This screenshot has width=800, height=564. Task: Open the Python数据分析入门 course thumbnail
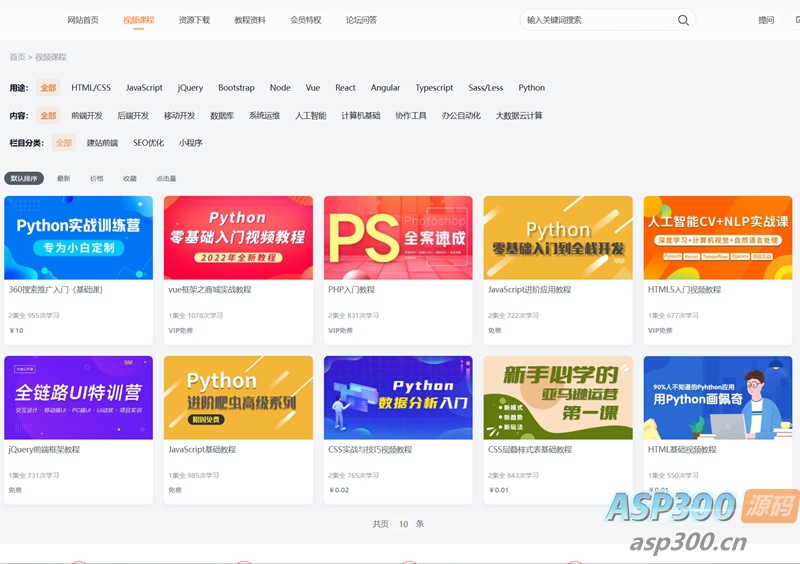tap(398, 397)
